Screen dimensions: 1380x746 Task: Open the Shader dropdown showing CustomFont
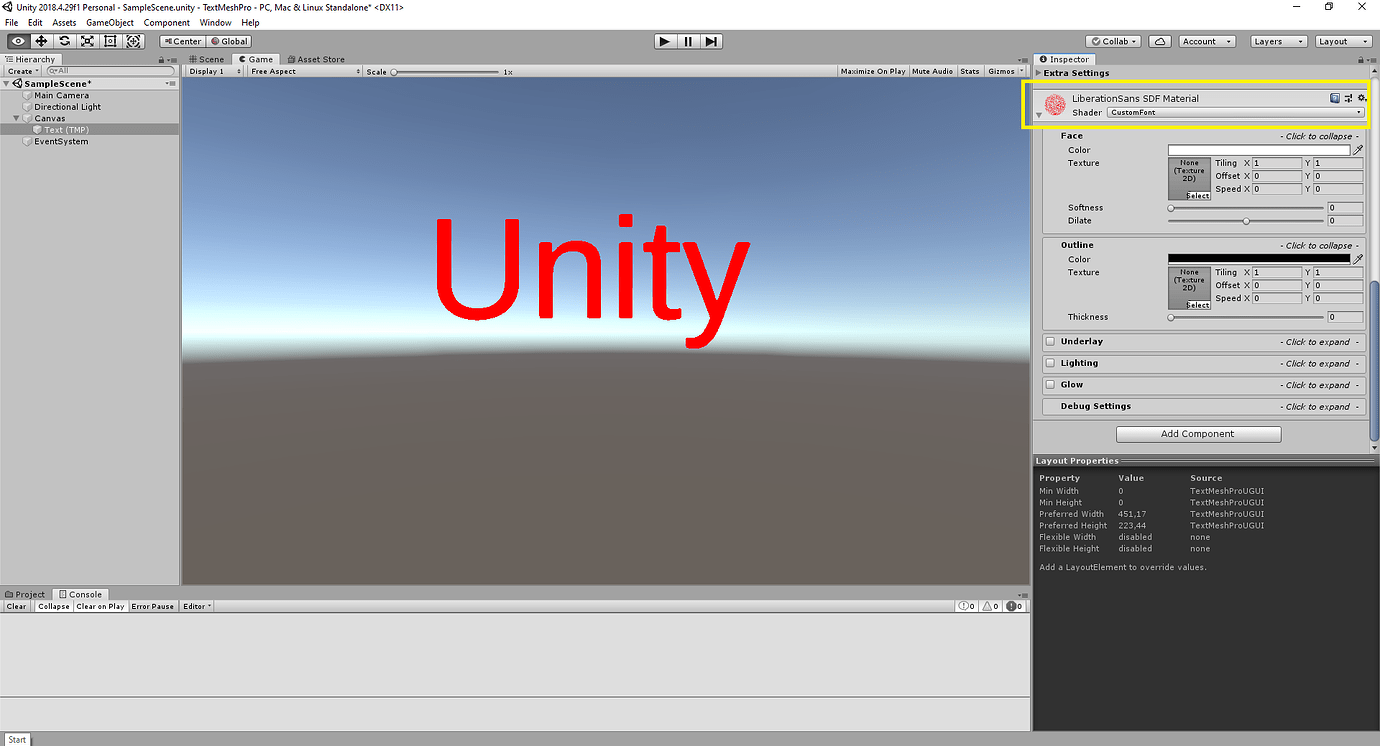click(x=1236, y=112)
